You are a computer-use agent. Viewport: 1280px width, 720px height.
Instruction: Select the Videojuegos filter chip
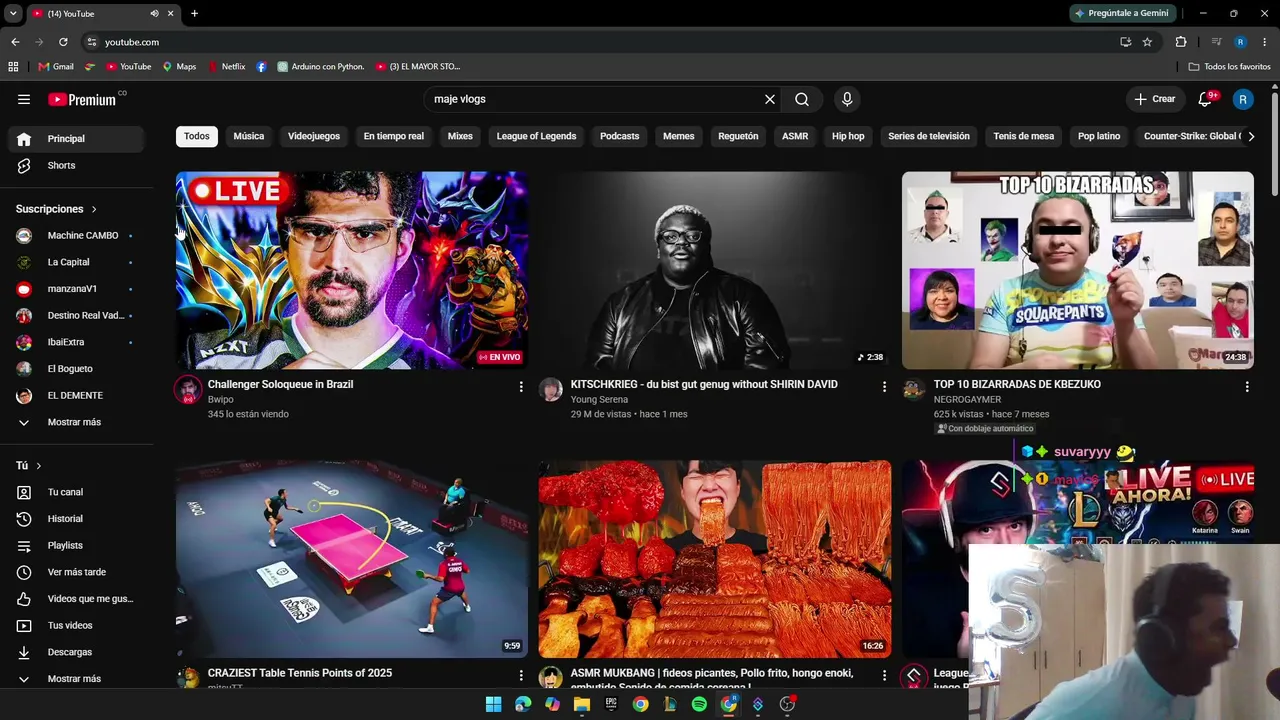tap(314, 136)
